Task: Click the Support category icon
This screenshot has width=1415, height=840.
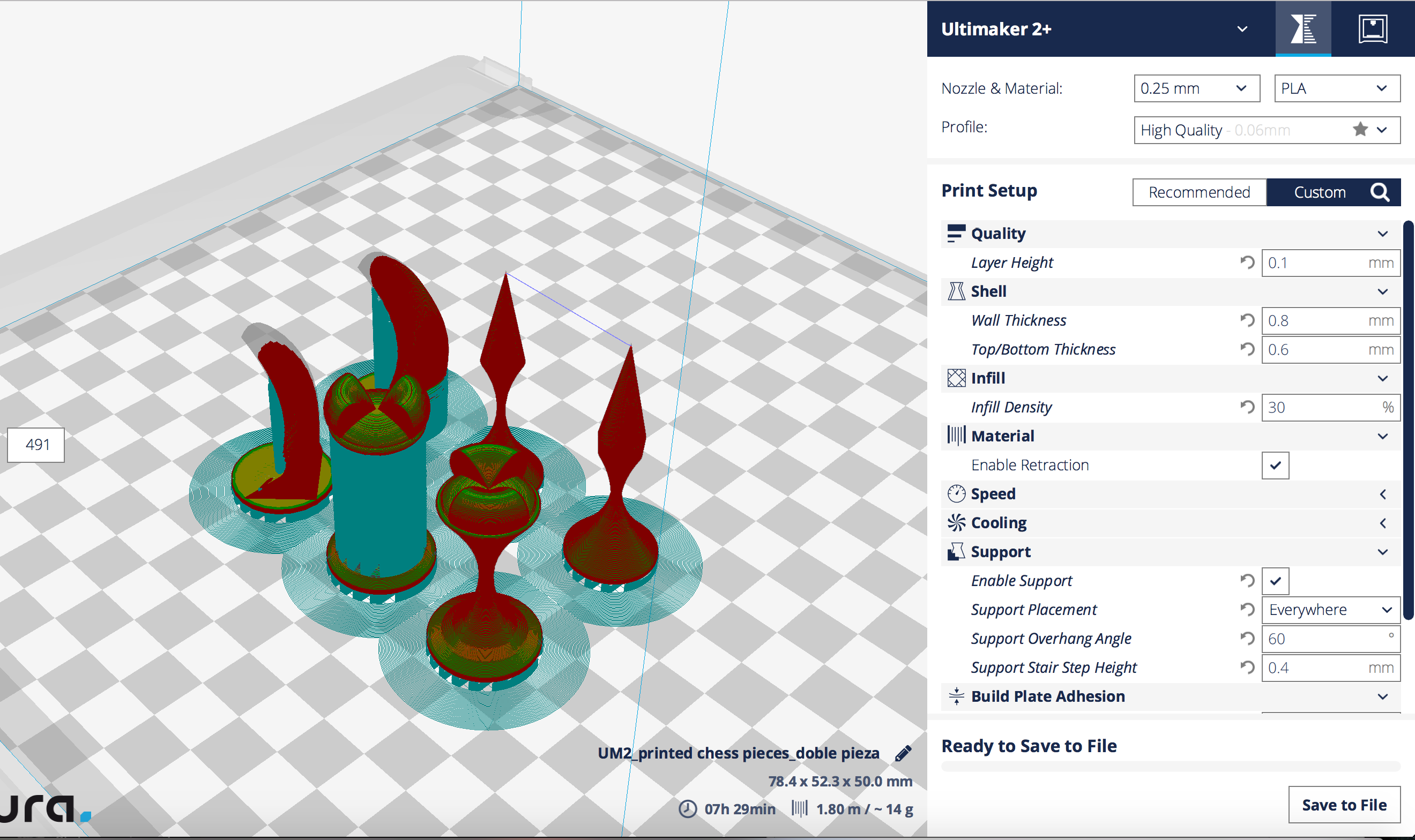Action: (x=956, y=551)
